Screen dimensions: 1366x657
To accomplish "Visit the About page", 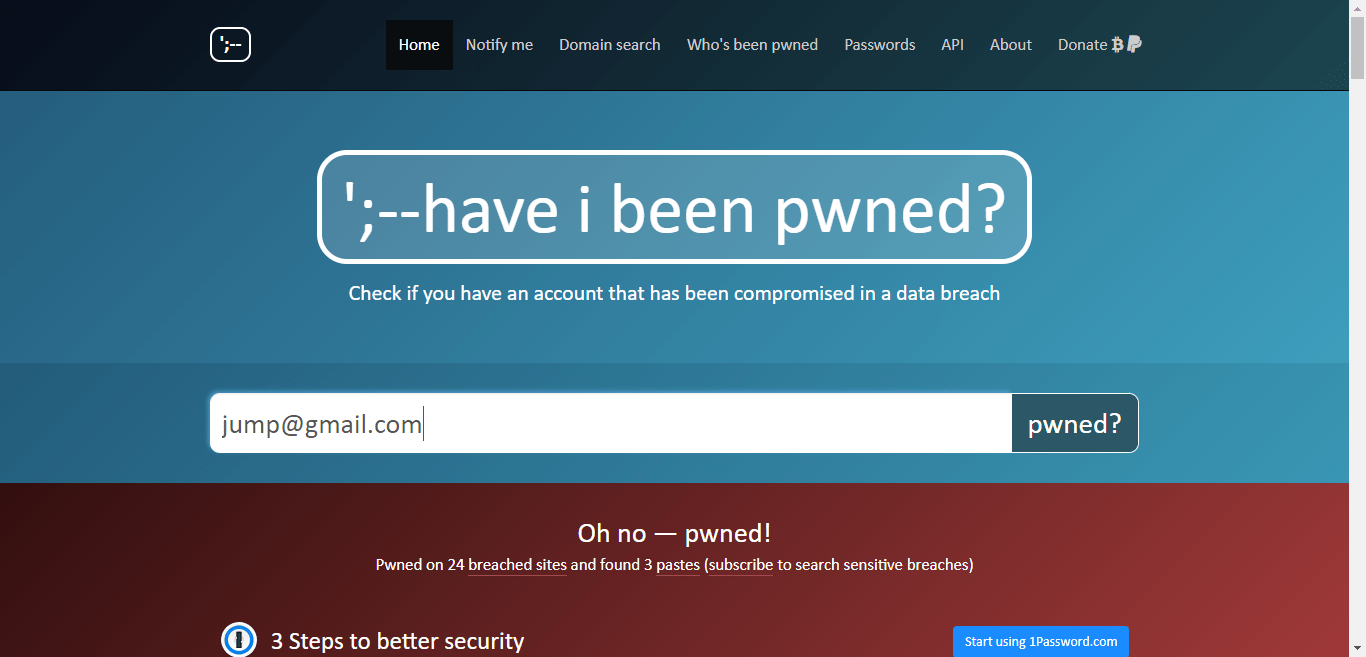I will (1011, 45).
